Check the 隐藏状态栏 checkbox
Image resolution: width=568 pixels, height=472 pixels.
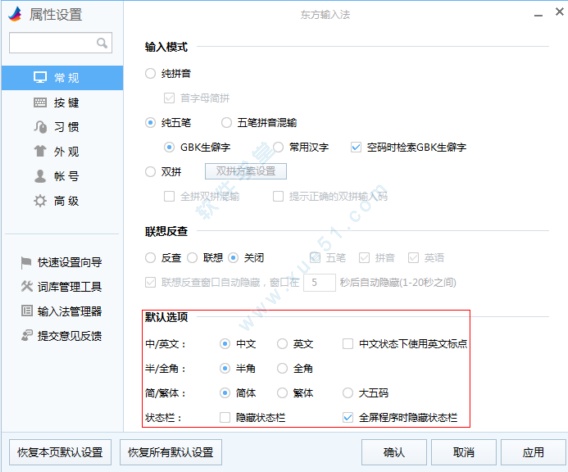[x=225, y=418]
